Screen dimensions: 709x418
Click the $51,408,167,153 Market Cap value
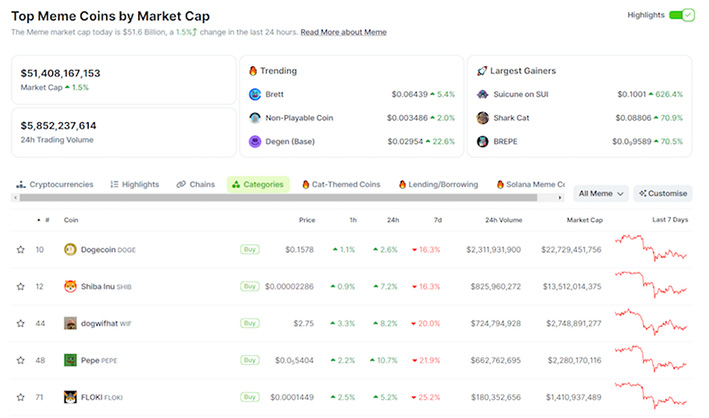click(x=61, y=73)
